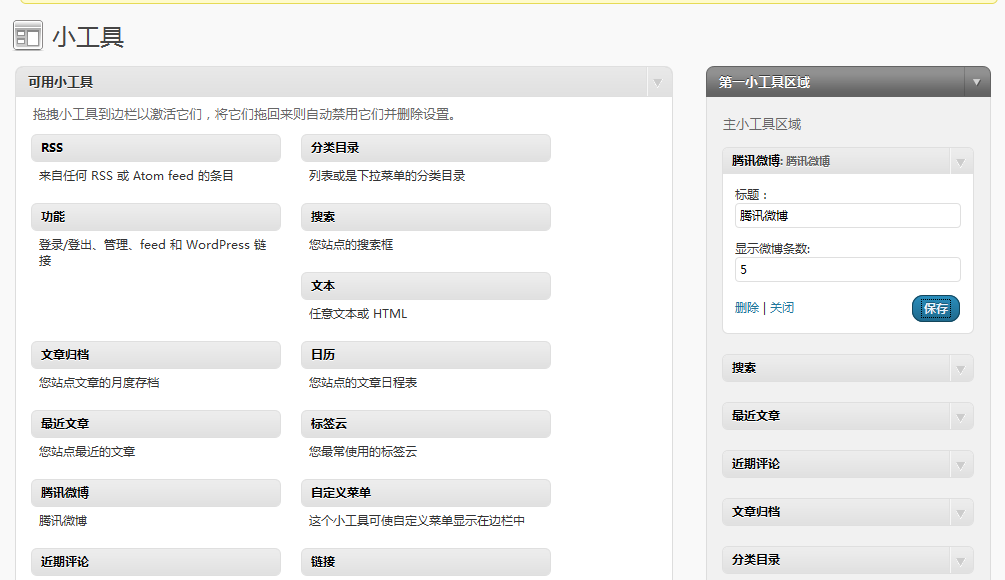
Task: Click the 主小工具区域 description text
Action: coord(762,124)
